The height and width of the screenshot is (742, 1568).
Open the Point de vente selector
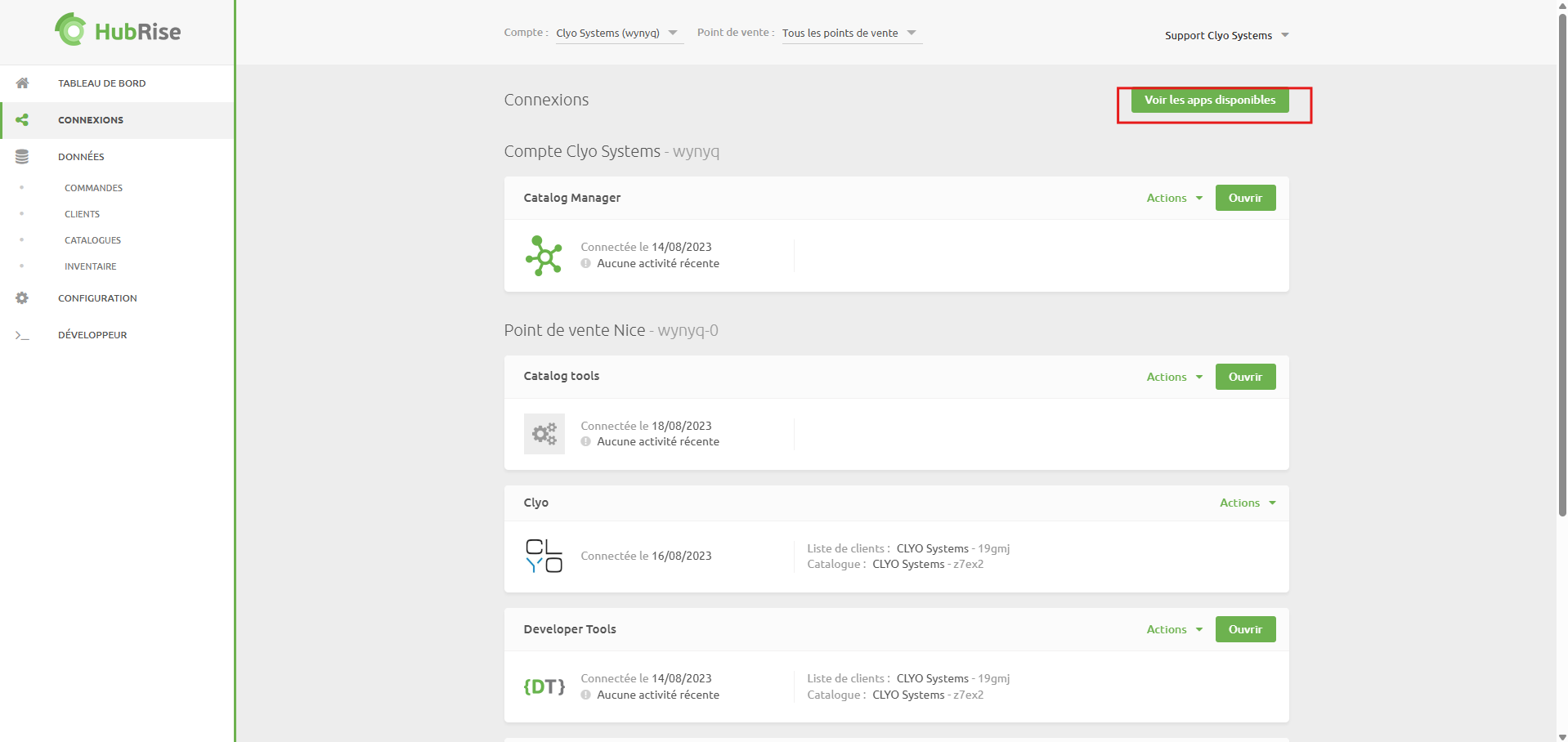[849, 34]
